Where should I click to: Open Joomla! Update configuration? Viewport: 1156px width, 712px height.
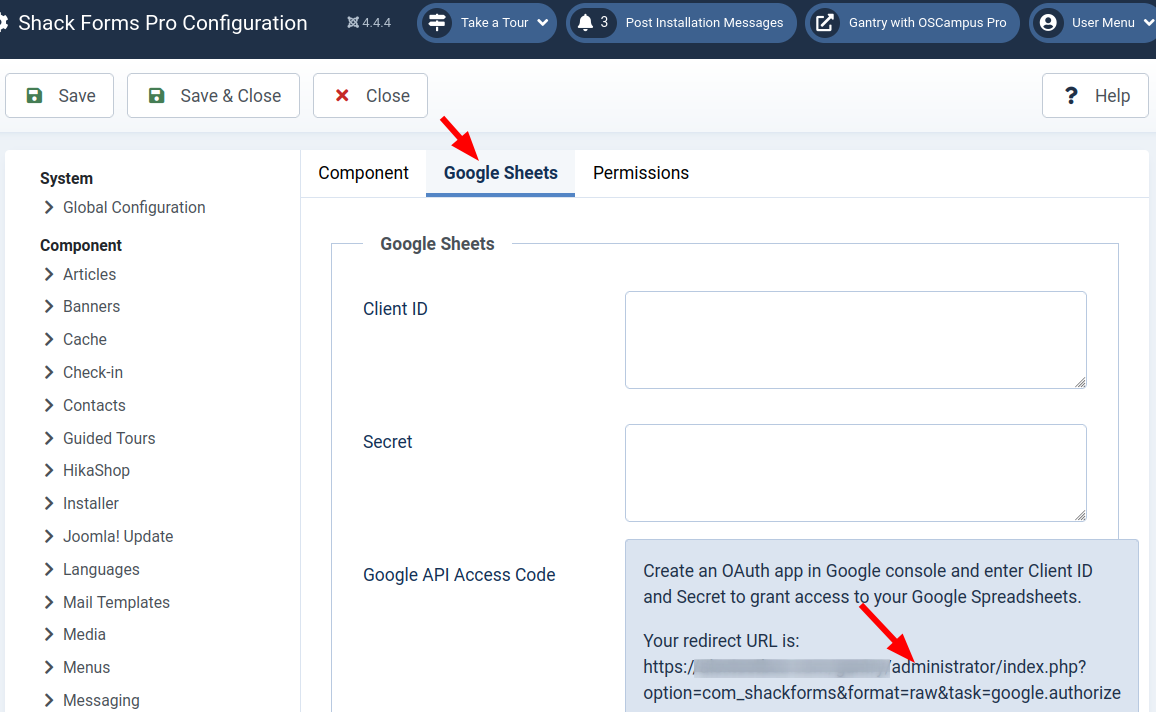click(x=118, y=537)
